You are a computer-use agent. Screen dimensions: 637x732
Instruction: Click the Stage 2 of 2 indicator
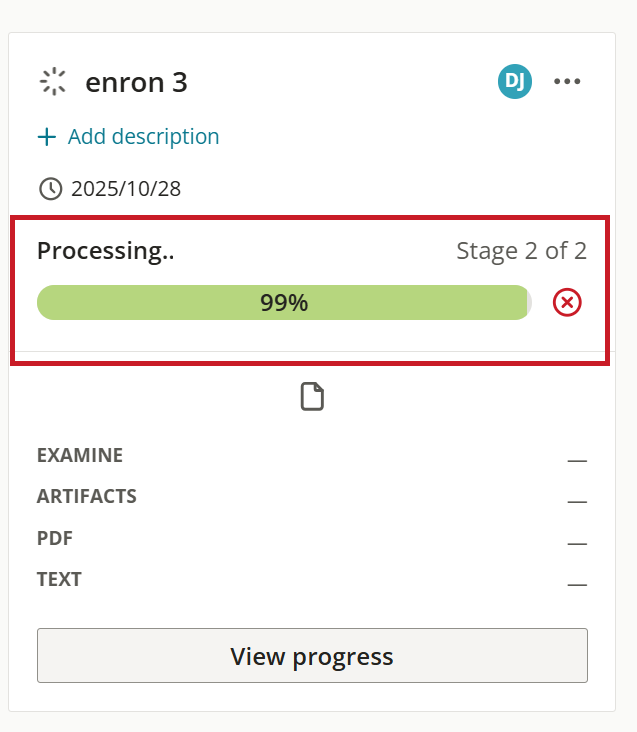pos(521,251)
